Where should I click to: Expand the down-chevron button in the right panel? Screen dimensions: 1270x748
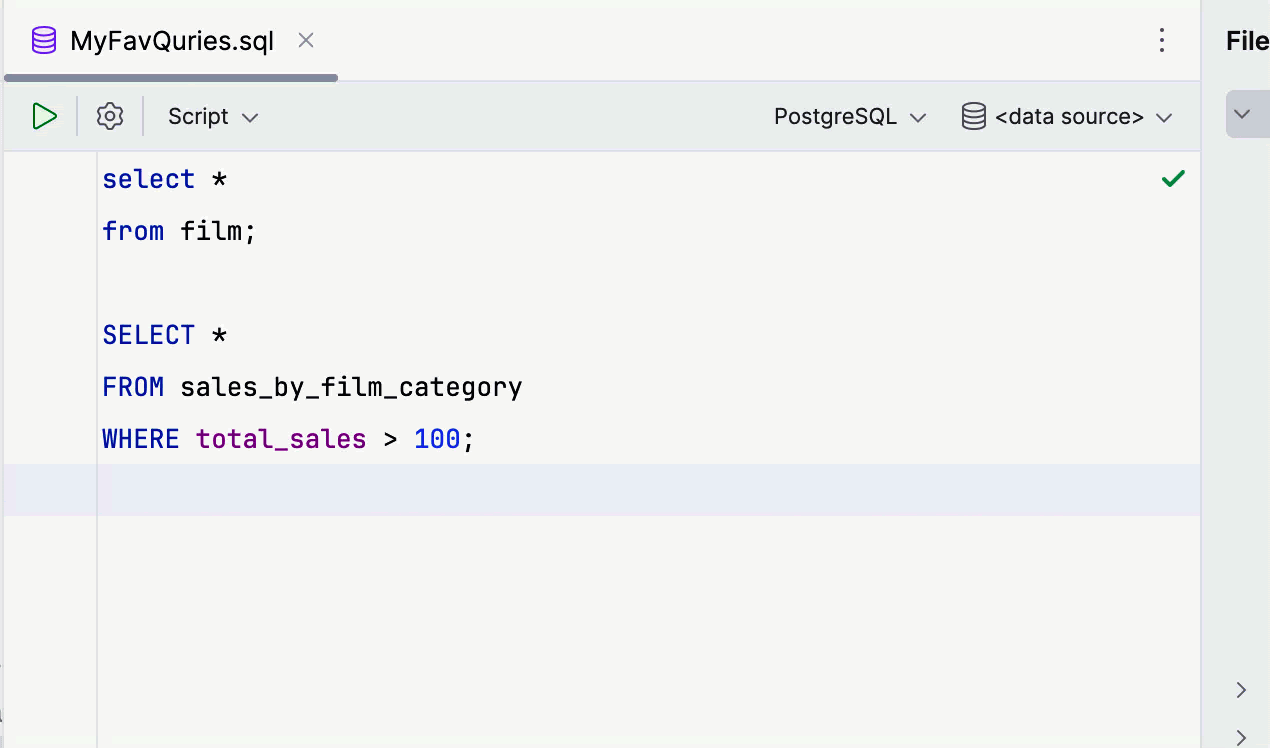coord(1243,114)
